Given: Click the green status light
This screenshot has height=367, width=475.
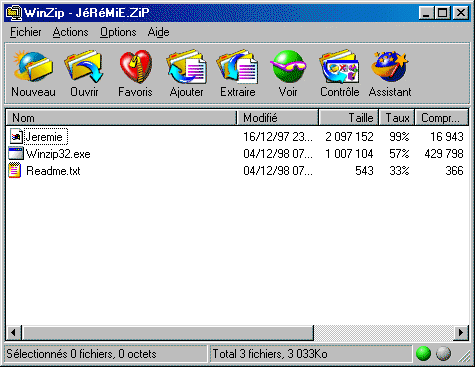Looking at the screenshot, I should point(424,354).
